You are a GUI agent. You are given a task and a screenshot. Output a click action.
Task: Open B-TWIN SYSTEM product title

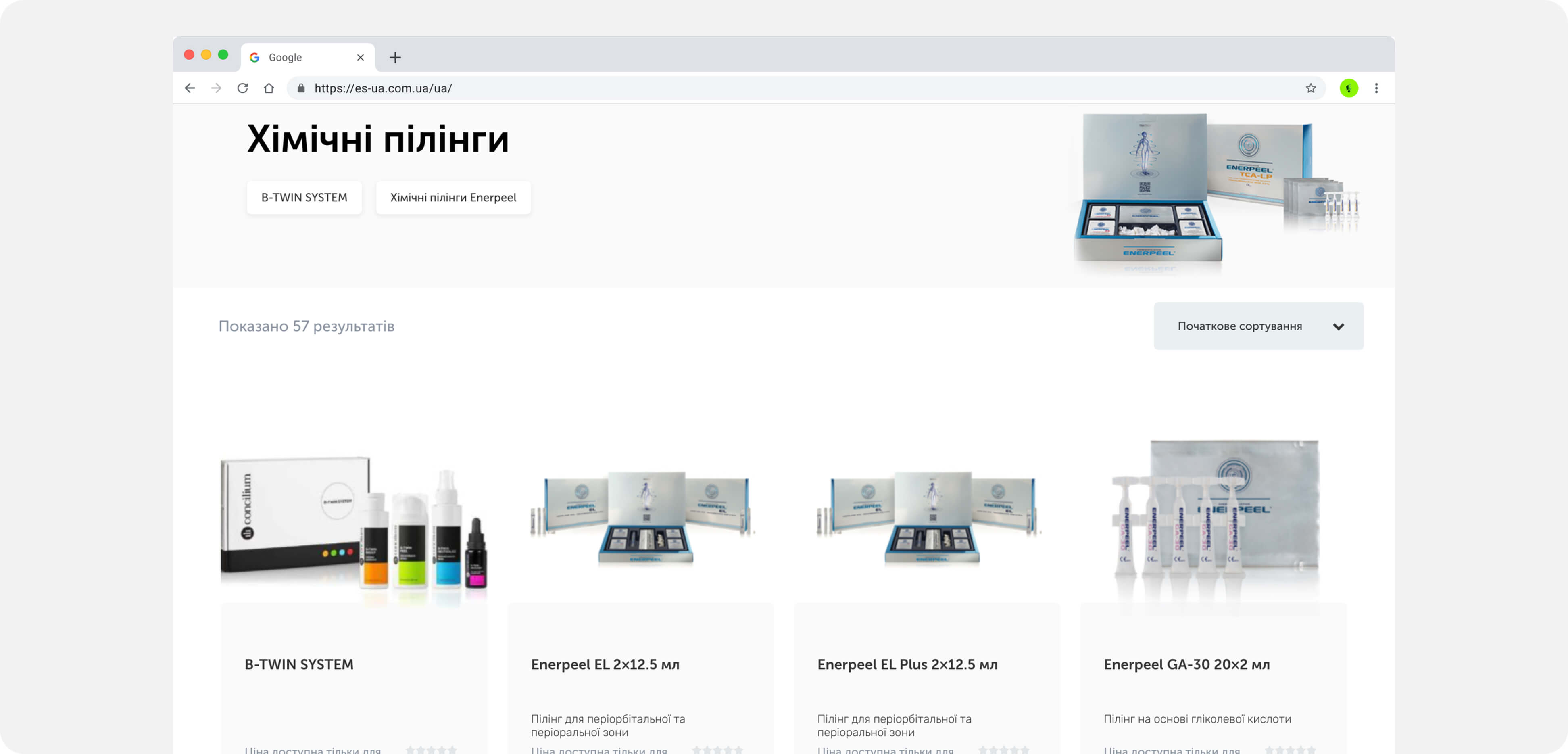coord(299,664)
